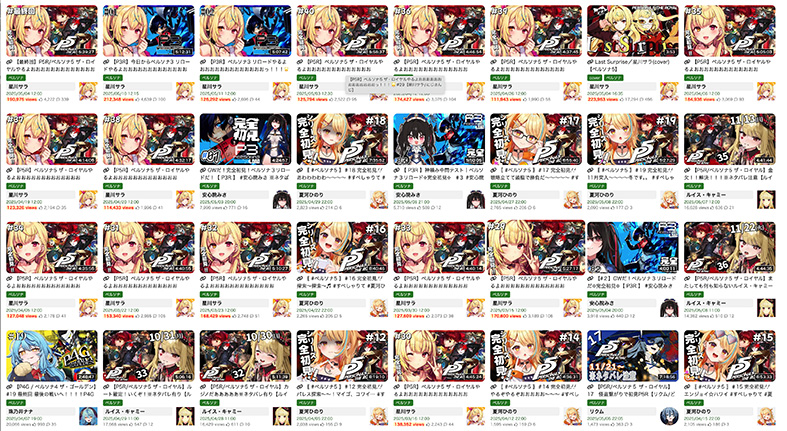Click 安心院みさ avatar on the P3R #3 card
The width and height of the screenshot is (787, 431).
tap(475, 199)
